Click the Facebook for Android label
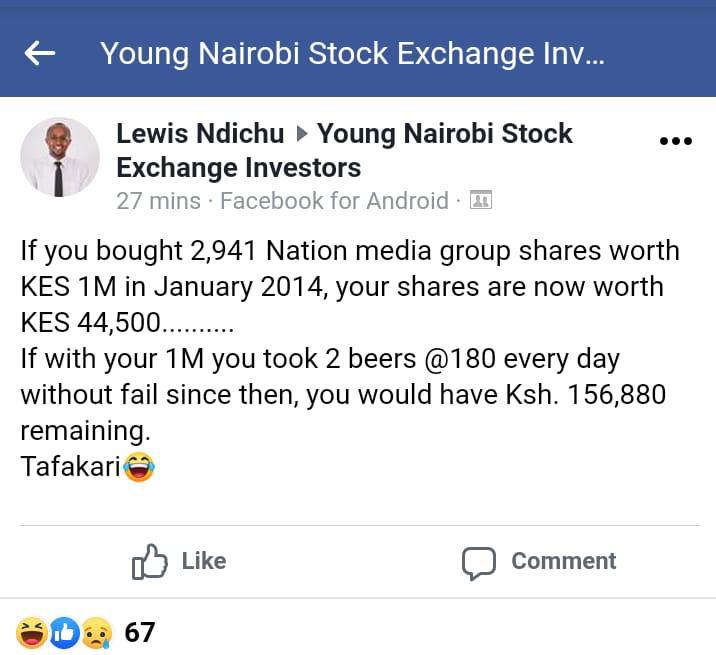Viewport: 716px width, 655px height. pyautogui.click(x=334, y=200)
